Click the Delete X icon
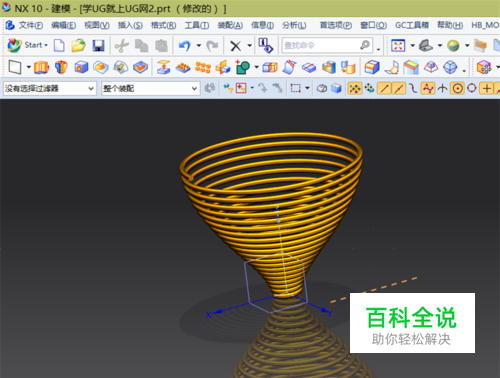The width and height of the screenshot is (500, 378). pos(236,46)
